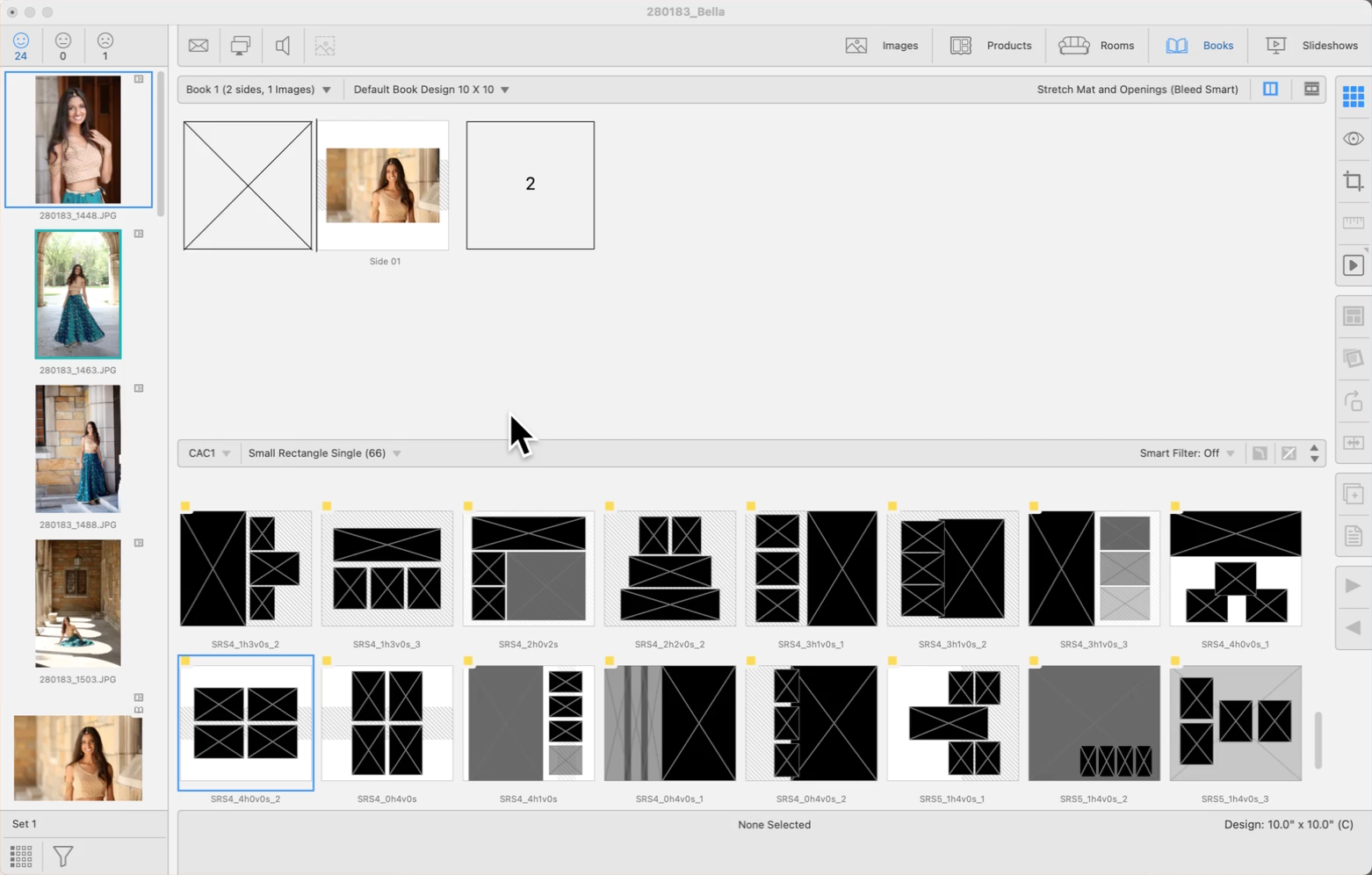Click the email envelope icon

(199, 46)
